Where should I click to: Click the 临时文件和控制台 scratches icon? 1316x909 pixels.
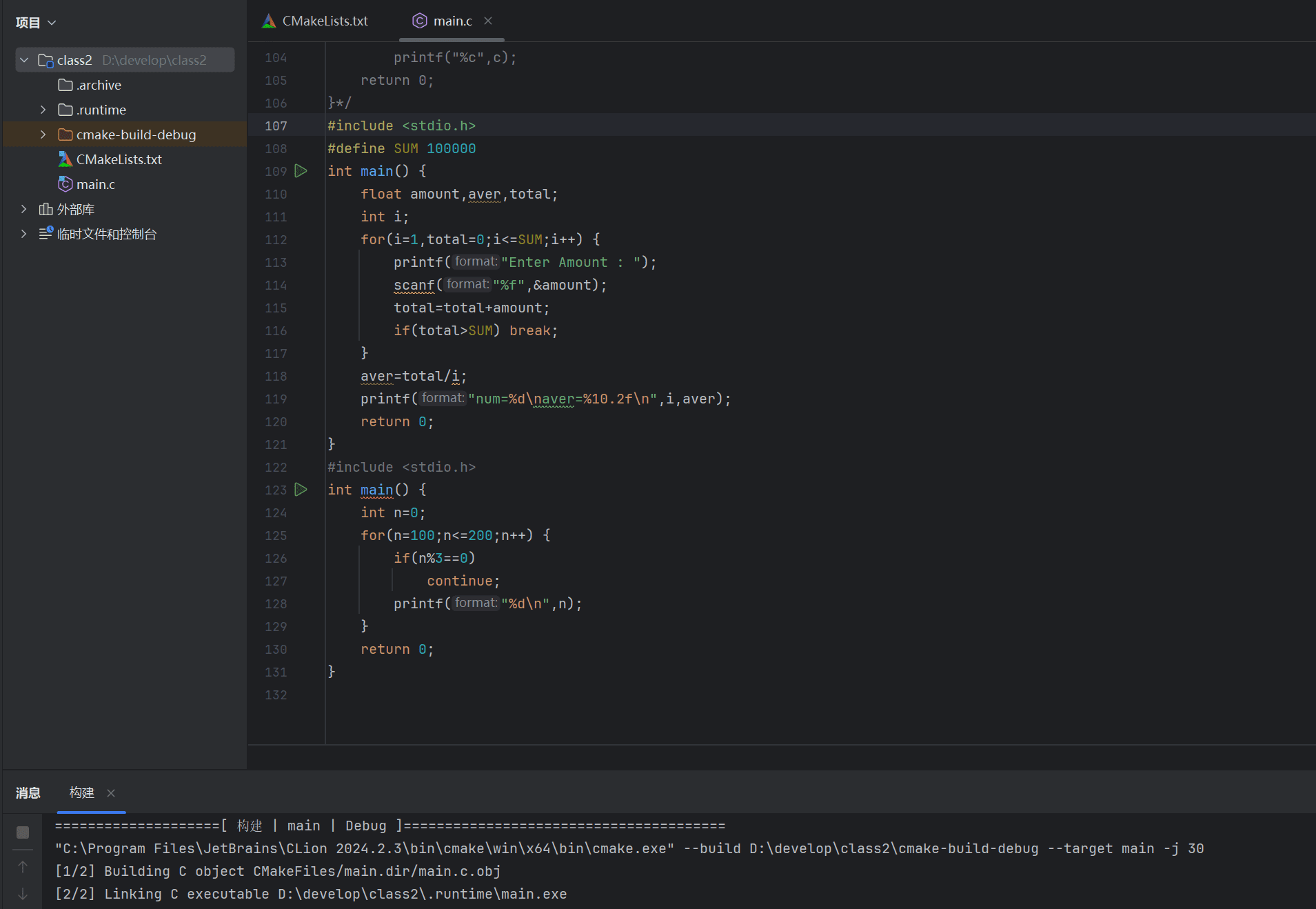45,234
